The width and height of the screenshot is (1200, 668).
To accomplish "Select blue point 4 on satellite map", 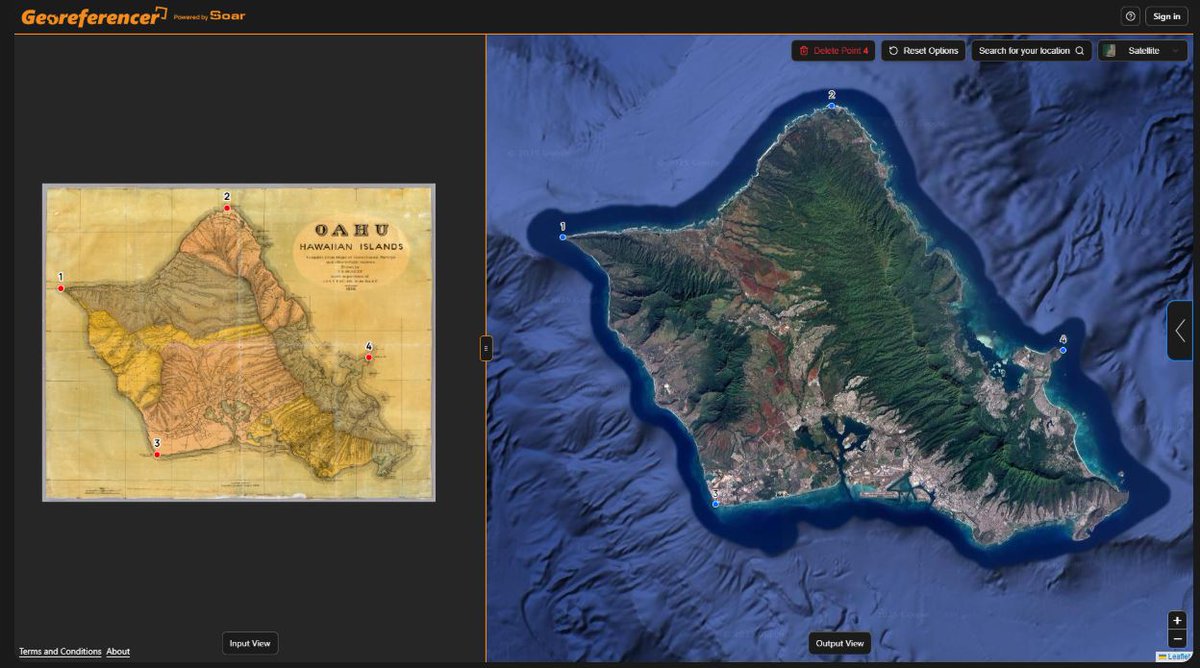I will point(1063,350).
